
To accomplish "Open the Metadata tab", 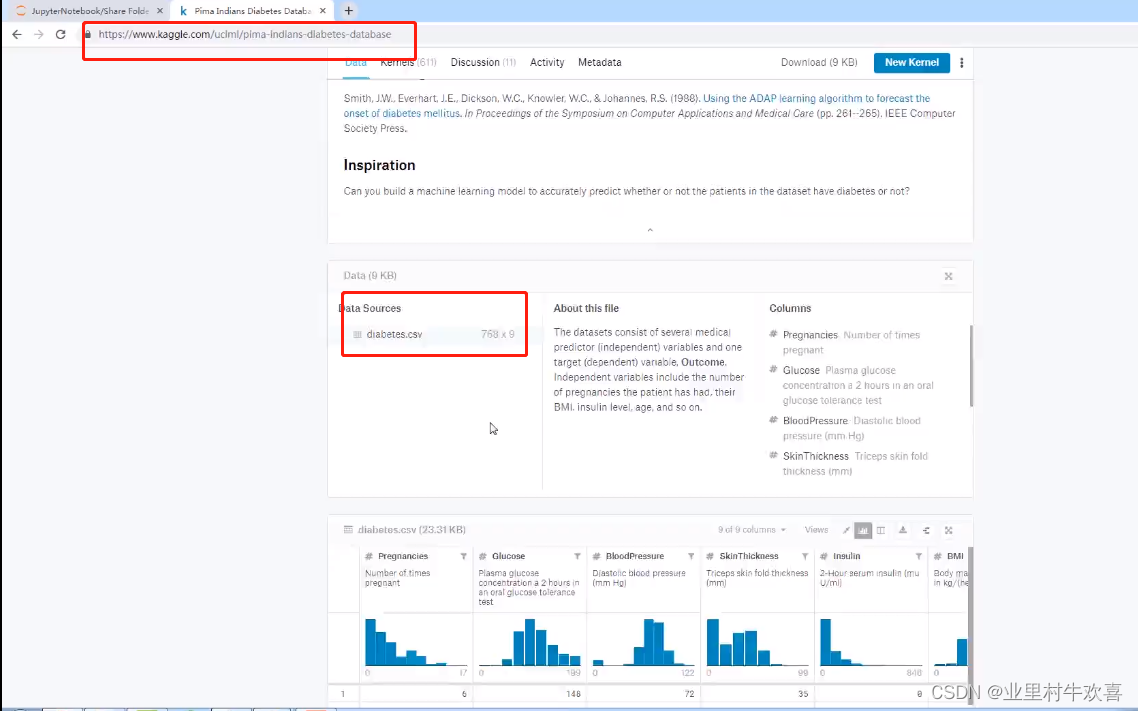I will [x=599, y=62].
